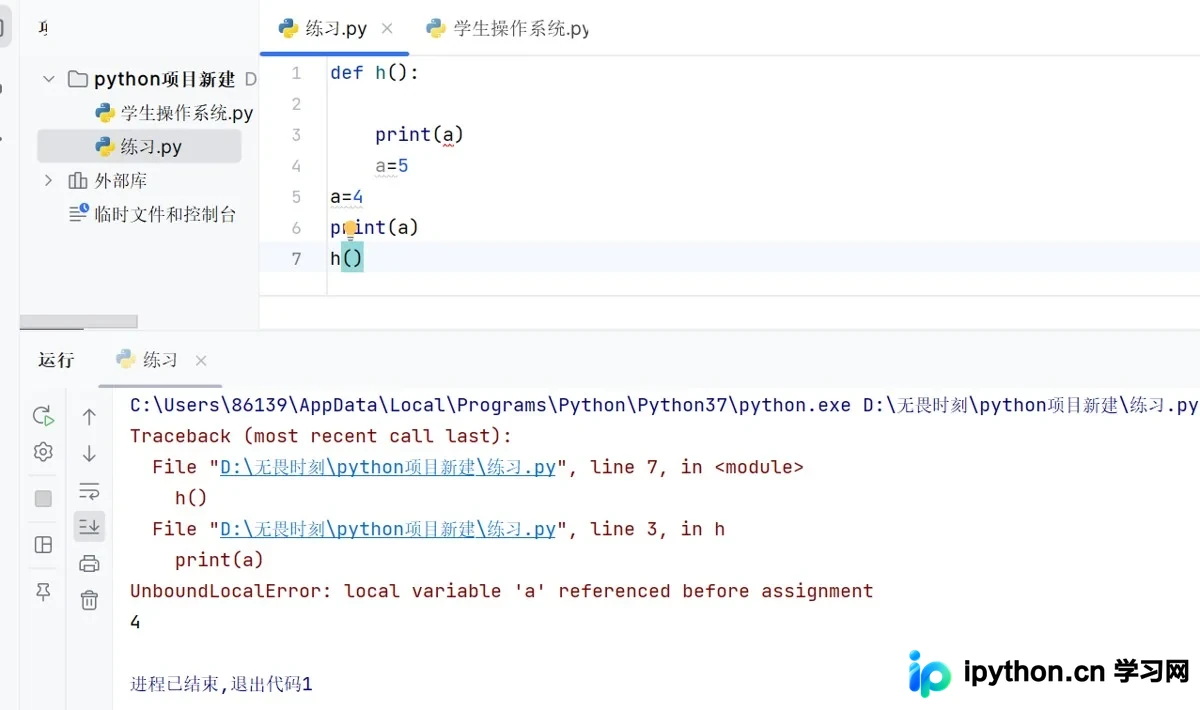Viewport: 1200px width, 710px height.
Task: Open the layout restore icon in run panel
Action: tap(43, 545)
